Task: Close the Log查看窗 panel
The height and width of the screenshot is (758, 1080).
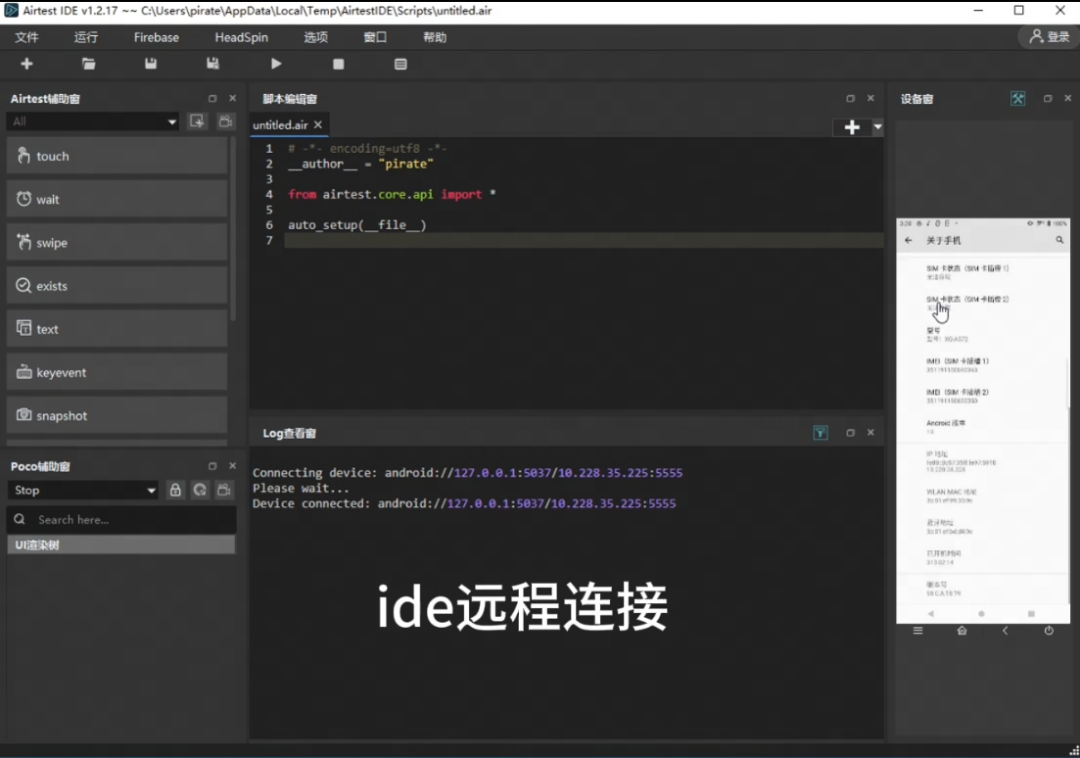Action: (x=871, y=433)
